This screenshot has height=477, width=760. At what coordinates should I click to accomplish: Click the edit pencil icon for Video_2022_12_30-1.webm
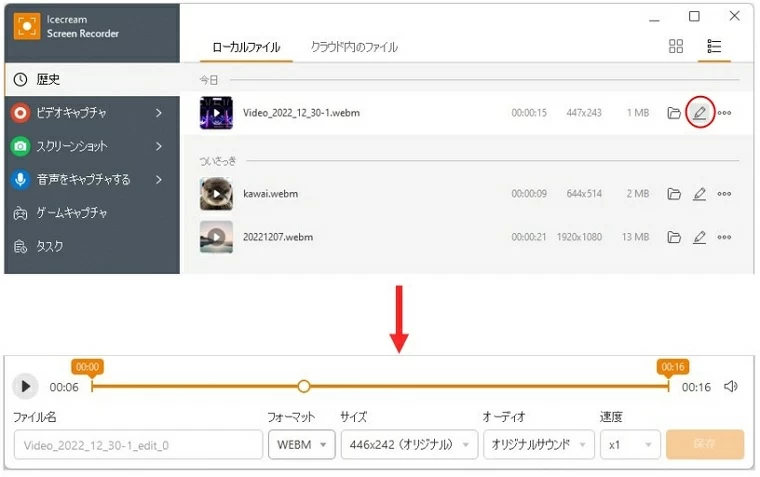(x=700, y=113)
